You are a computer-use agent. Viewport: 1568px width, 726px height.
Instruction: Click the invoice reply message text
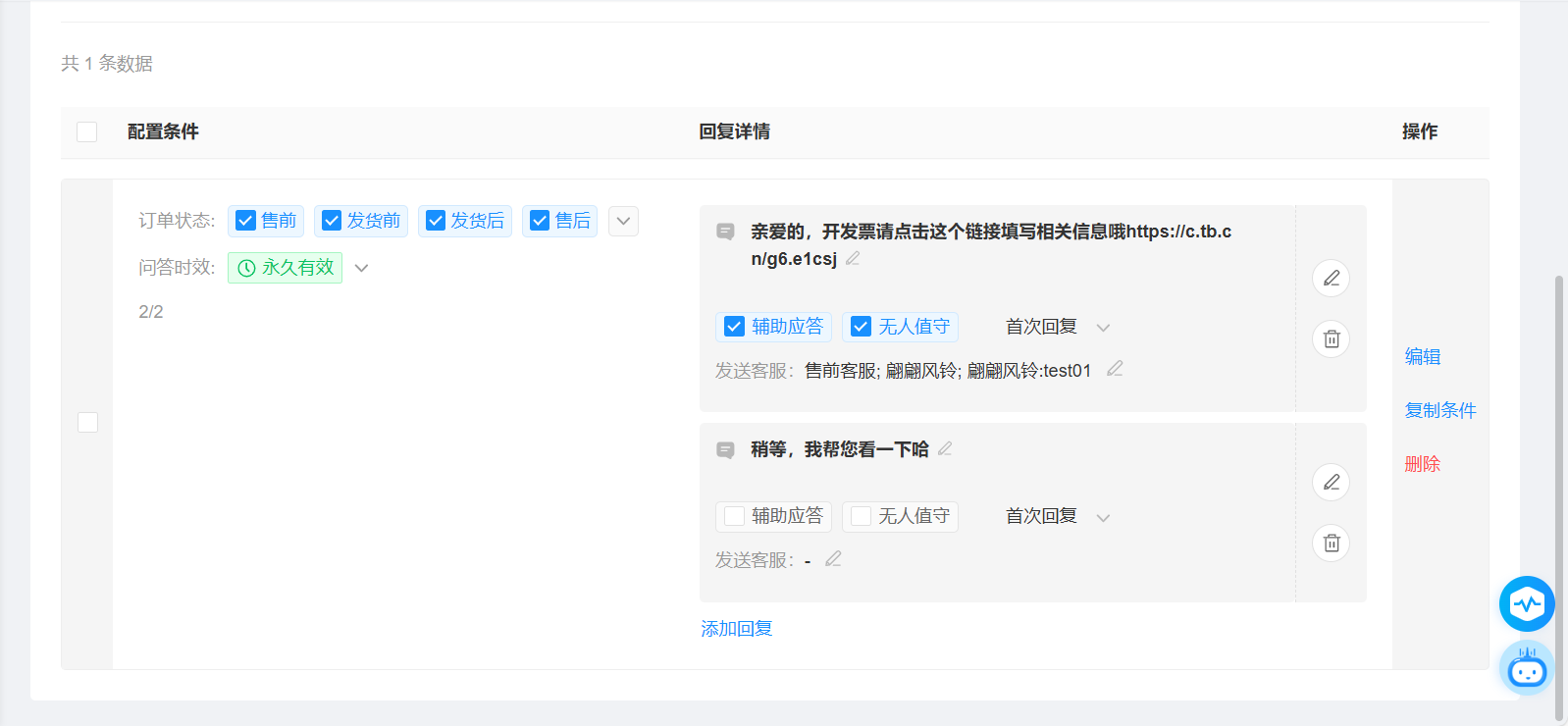click(991, 245)
